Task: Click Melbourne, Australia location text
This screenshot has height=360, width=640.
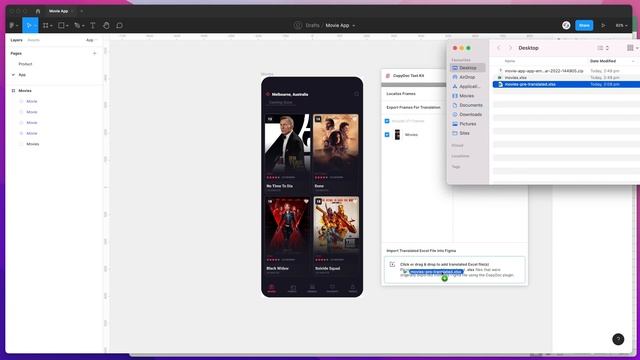Action: (290, 94)
